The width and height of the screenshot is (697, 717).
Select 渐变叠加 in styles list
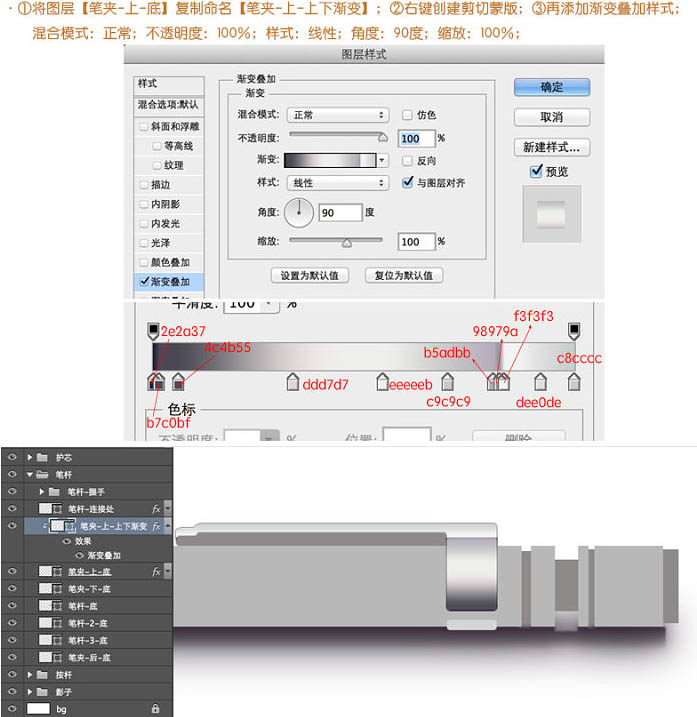[169, 282]
